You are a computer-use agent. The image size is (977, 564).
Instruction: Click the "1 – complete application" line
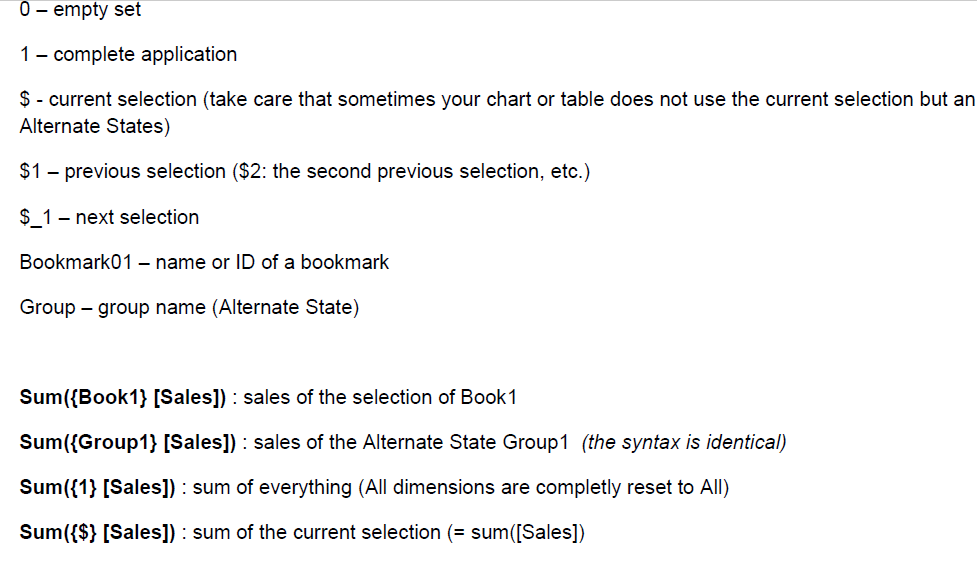[x=128, y=54]
